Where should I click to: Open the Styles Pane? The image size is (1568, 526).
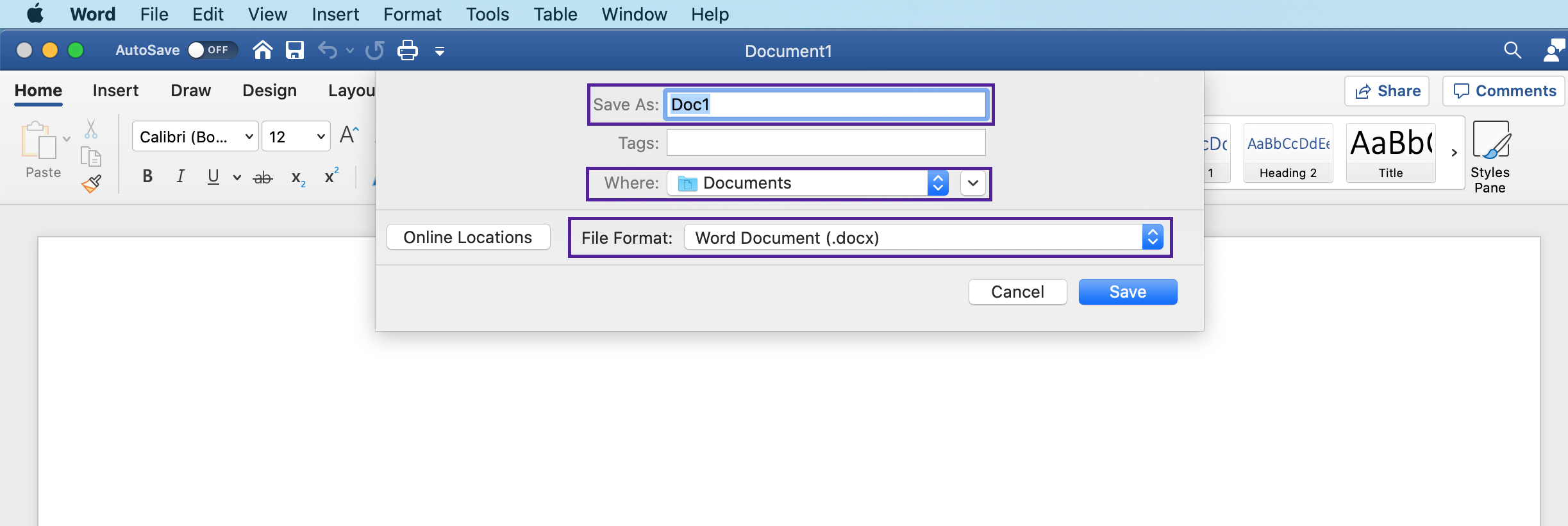click(x=1490, y=158)
